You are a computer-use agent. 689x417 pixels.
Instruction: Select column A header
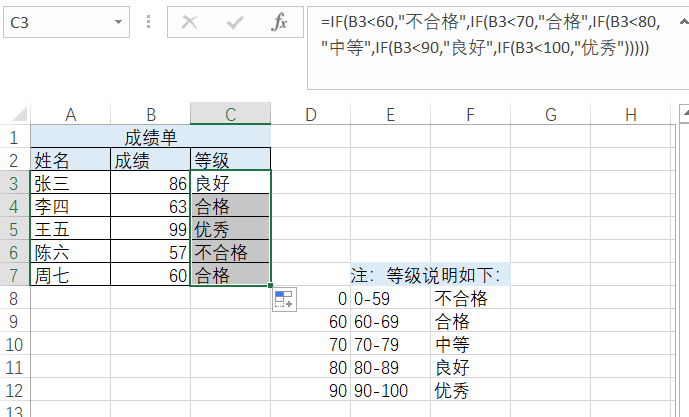pyautogui.click(x=70, y=114)
